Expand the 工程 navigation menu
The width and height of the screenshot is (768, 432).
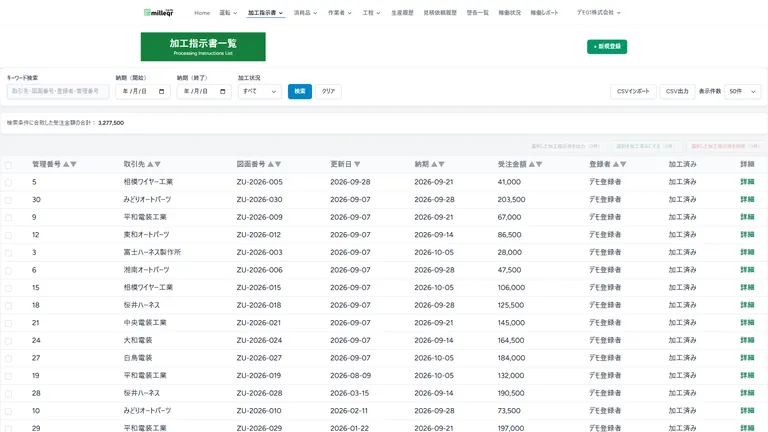(x=371, y=13)
